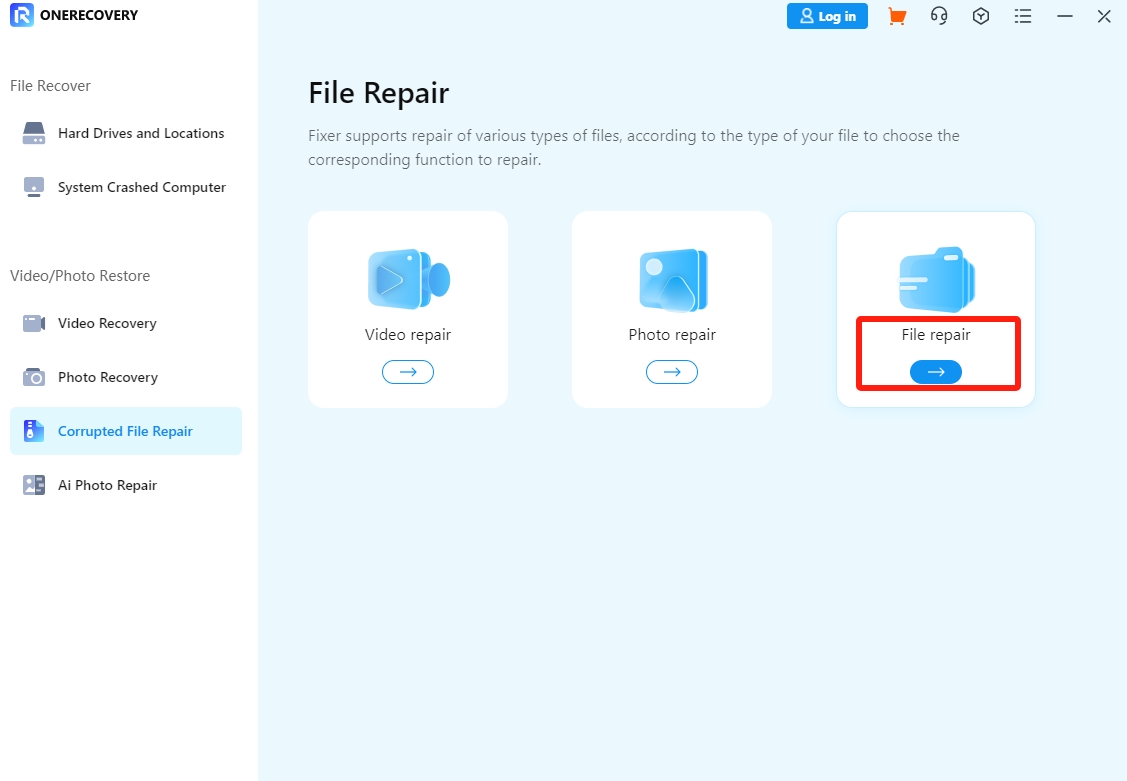Click the File repair label

coord(936,335)
